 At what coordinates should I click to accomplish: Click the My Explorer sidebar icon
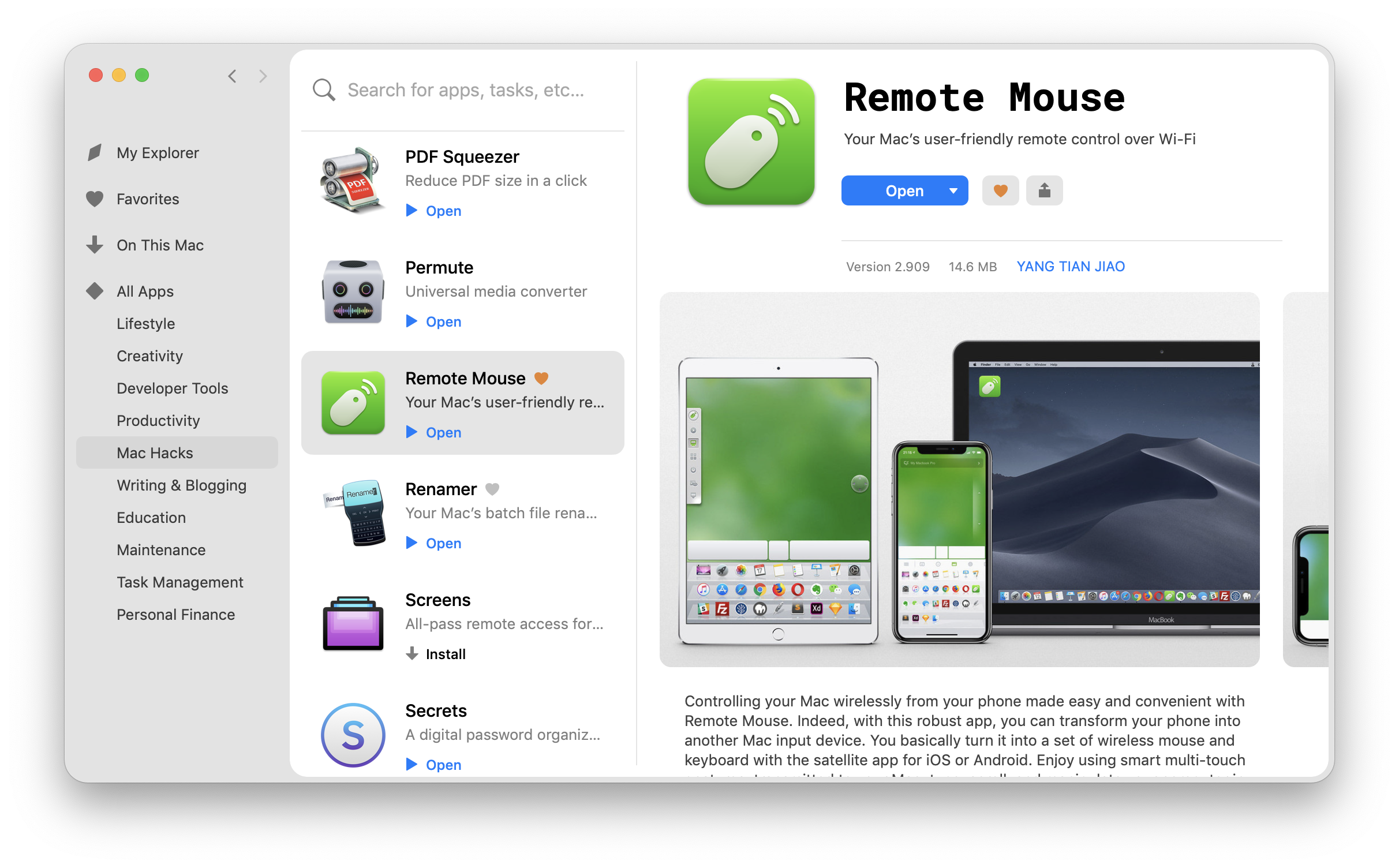click(96, 152)
